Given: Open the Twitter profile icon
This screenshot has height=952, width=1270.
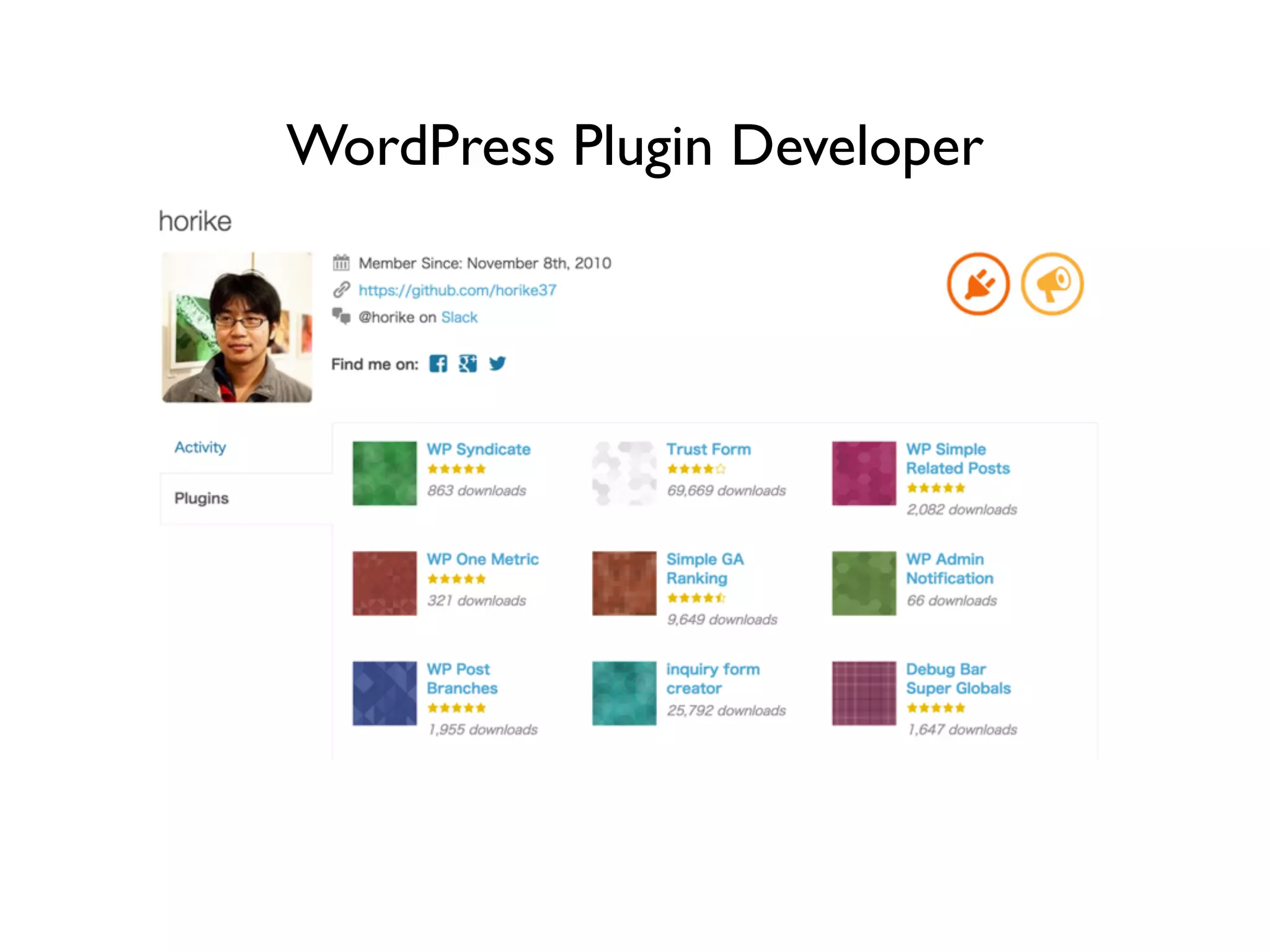Looking at the screenshot, I should (497, 364).
